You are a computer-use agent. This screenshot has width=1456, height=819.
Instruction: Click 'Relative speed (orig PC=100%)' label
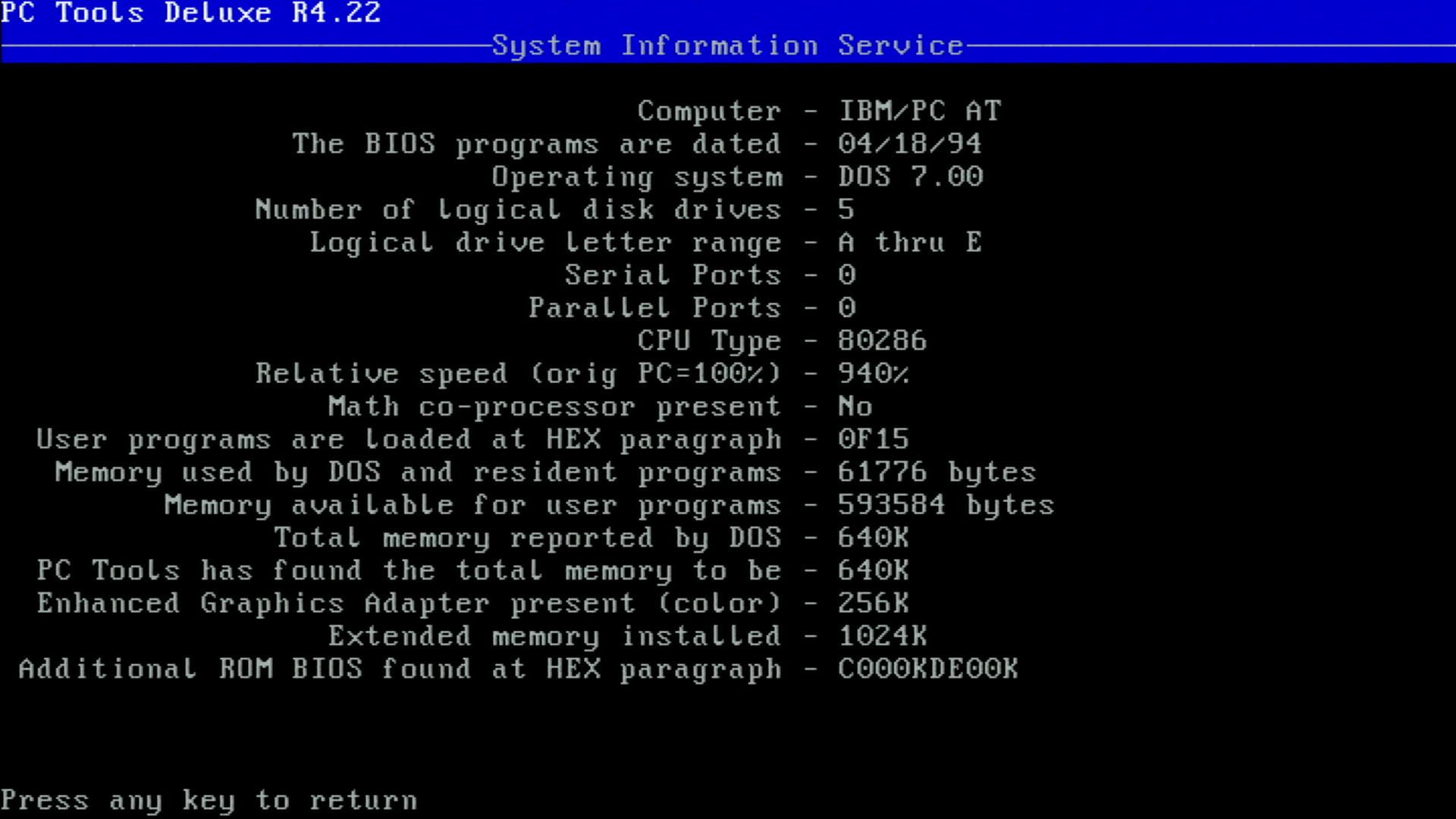pyautogui.click(x=519, y=374)
